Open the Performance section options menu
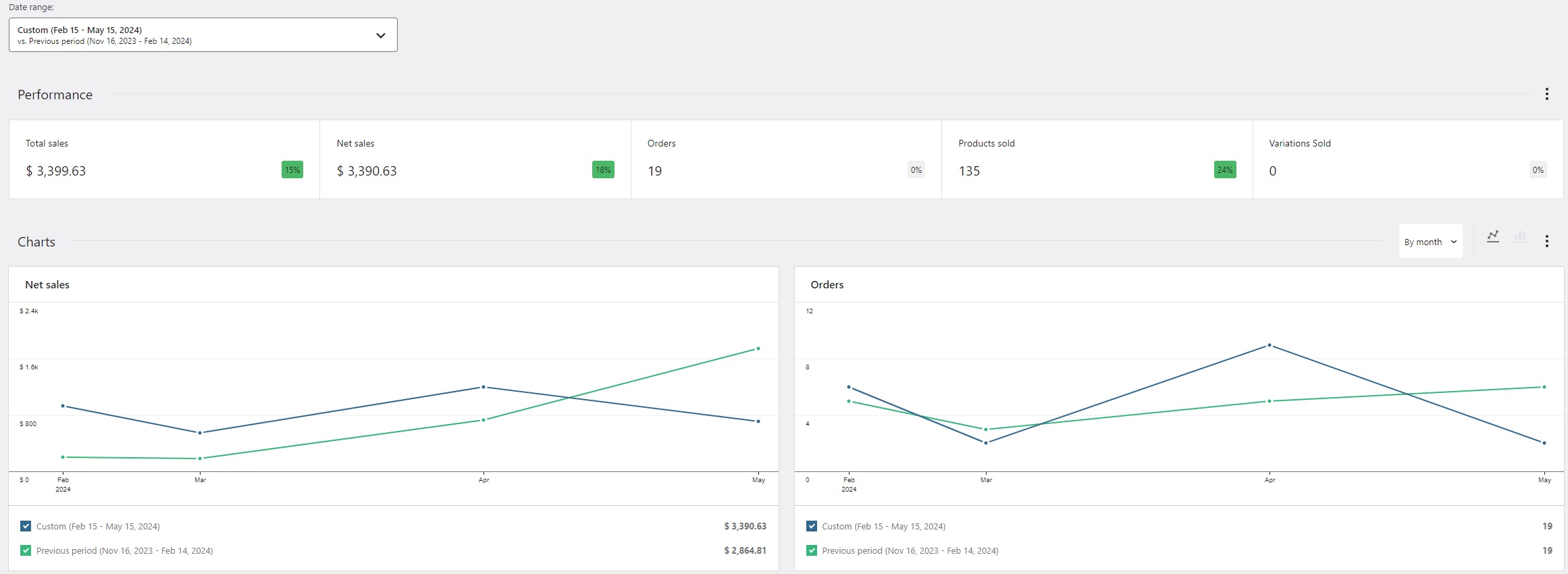Image resolution: width=1568 pixels, height=574 pixels. pos(1546,95)
